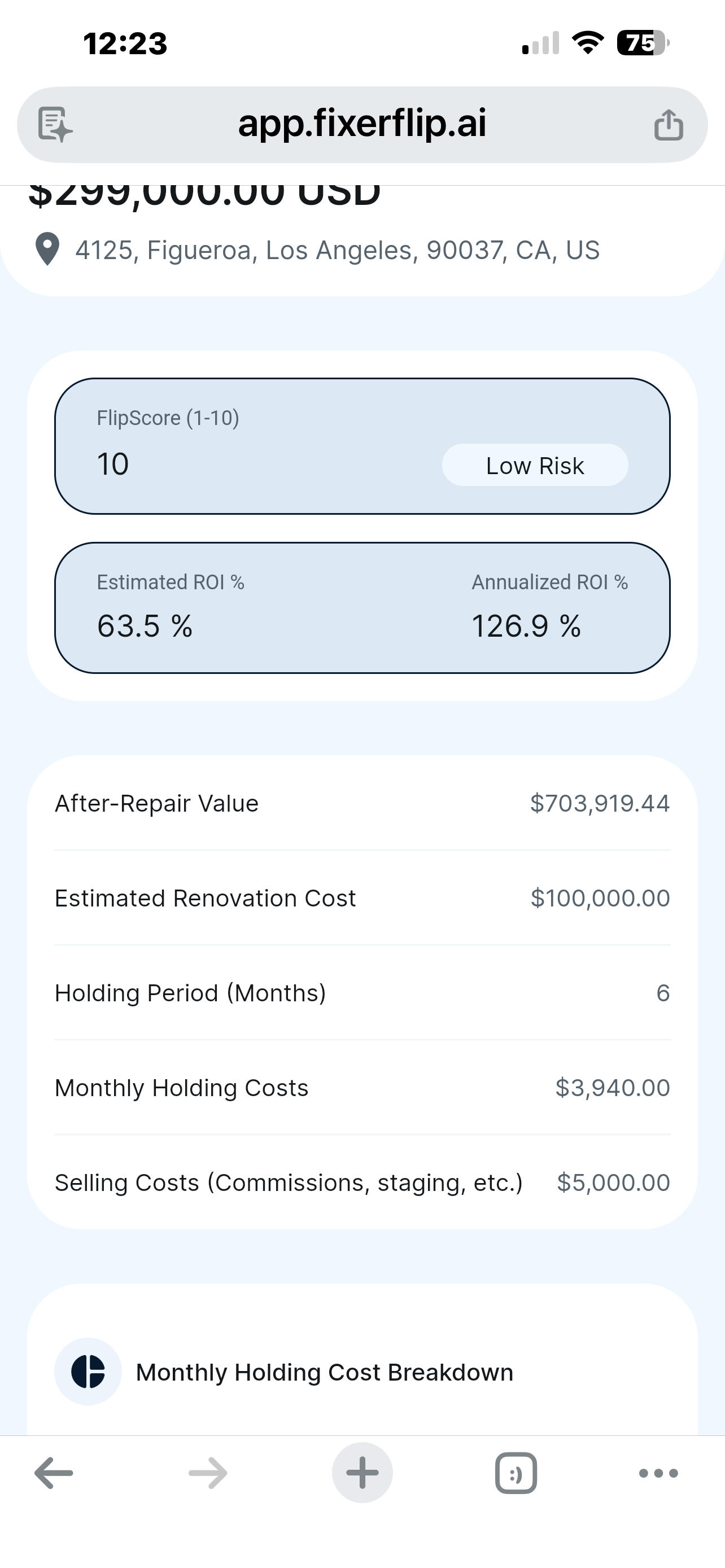The height and width of the screenshot is (1568, 725).
Task: Tap the Estimated Renovation Cost amount
Action: coord(600,899)
